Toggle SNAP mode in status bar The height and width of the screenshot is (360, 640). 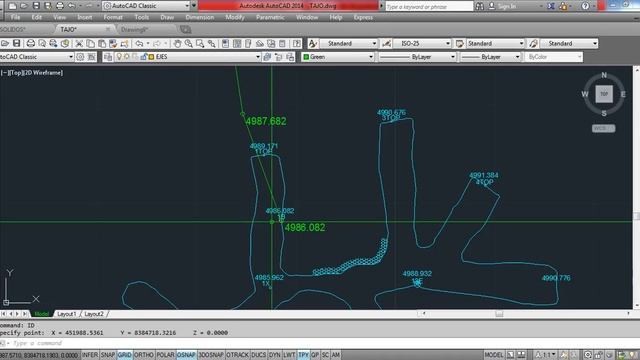[x=108, y=355]
